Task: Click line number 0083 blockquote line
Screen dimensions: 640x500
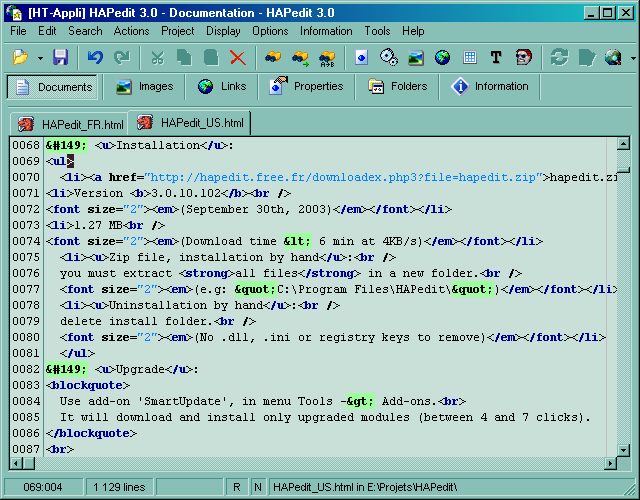Action: [x=26, y=385]
